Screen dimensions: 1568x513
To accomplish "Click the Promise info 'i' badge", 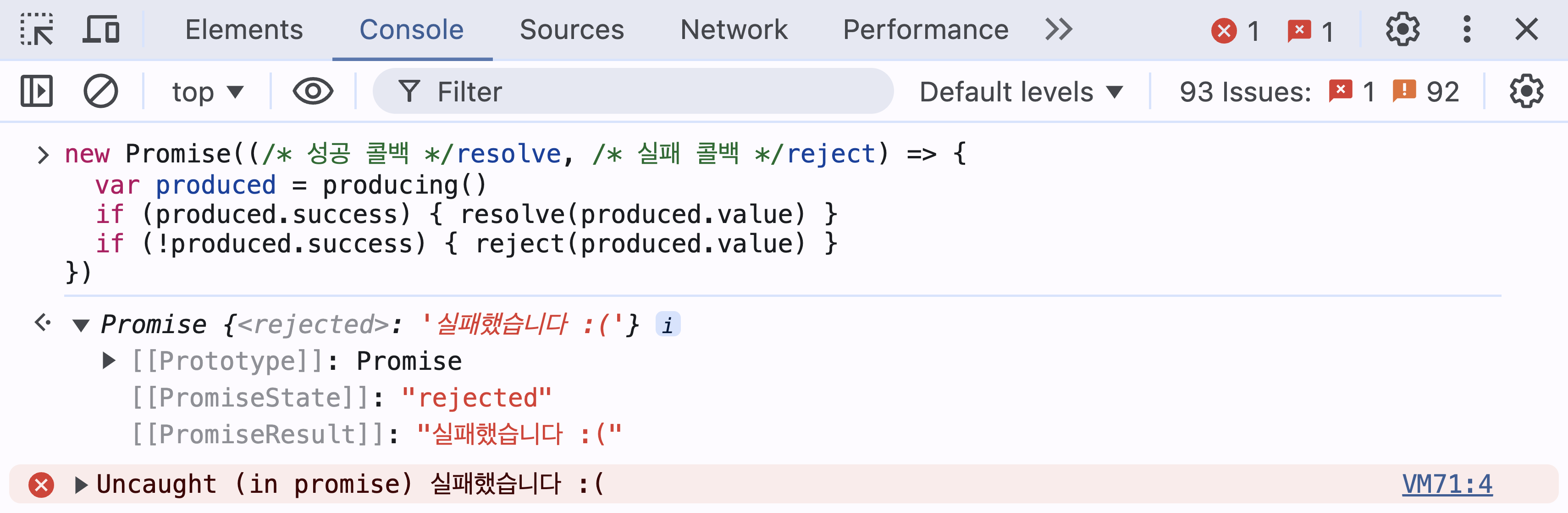I will 668,325.
